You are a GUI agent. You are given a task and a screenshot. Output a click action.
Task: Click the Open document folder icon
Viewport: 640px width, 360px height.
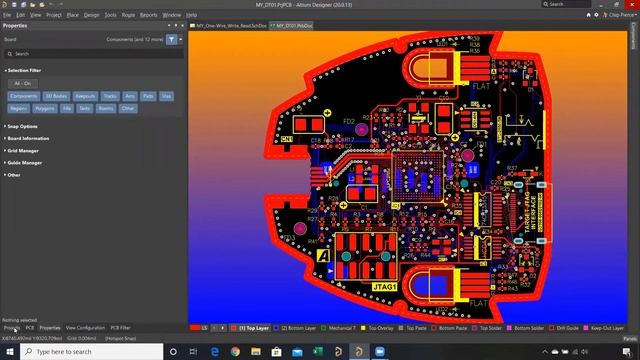tap(33, 4)
